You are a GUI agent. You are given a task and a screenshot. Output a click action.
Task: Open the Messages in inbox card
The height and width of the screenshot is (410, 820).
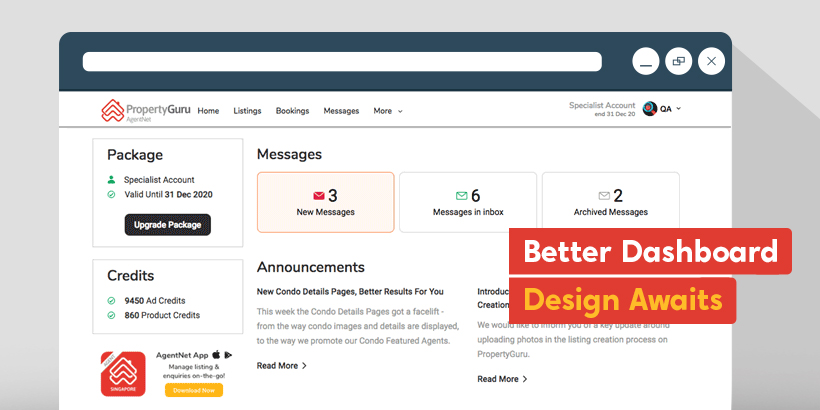coord(468,202)
